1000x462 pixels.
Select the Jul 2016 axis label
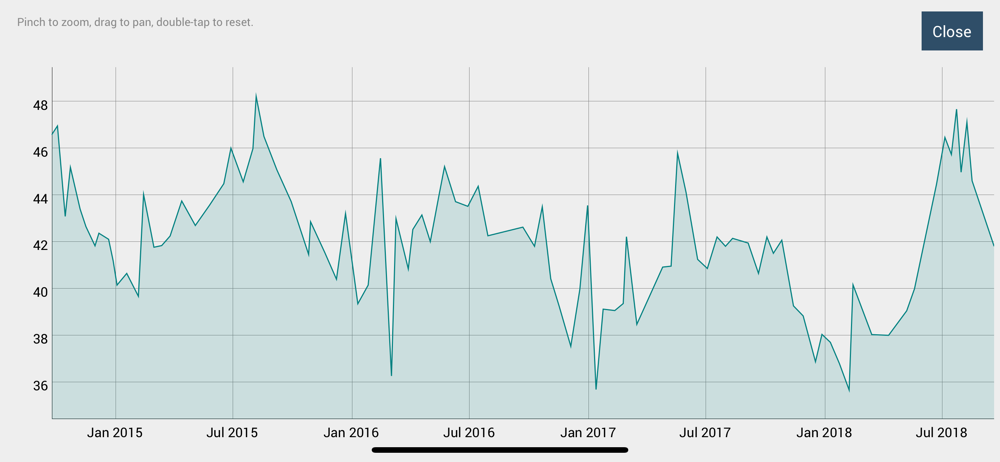pos(469,433)
